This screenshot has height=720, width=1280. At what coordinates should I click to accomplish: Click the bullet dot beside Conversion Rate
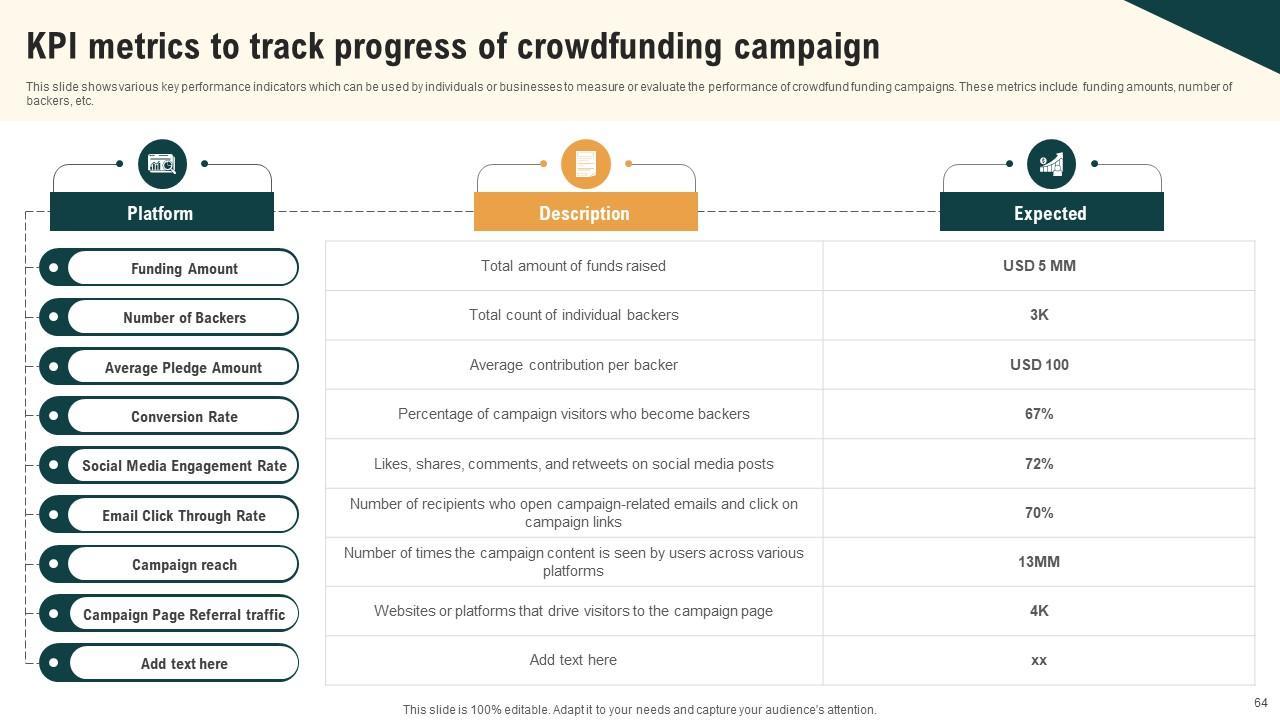click(54, 416)
